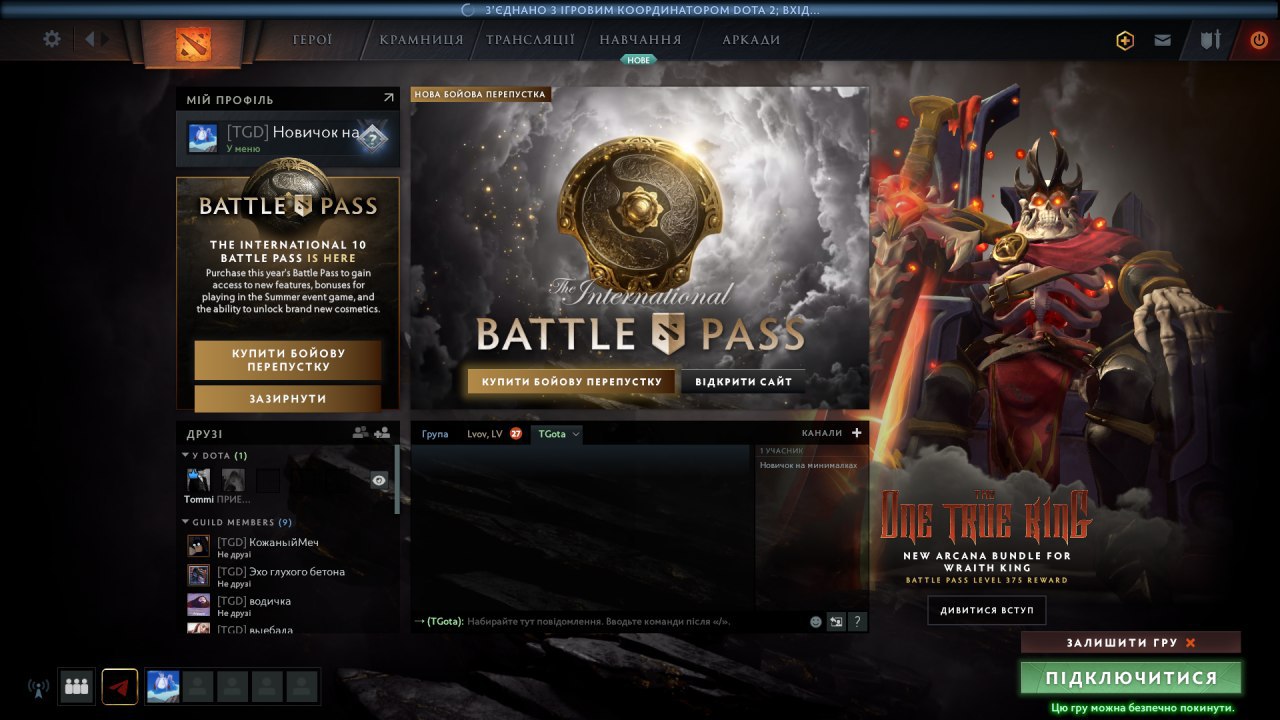
Task: Open the ТРАНСЛЯЦІЇ menu
Action: pos(530,40)
